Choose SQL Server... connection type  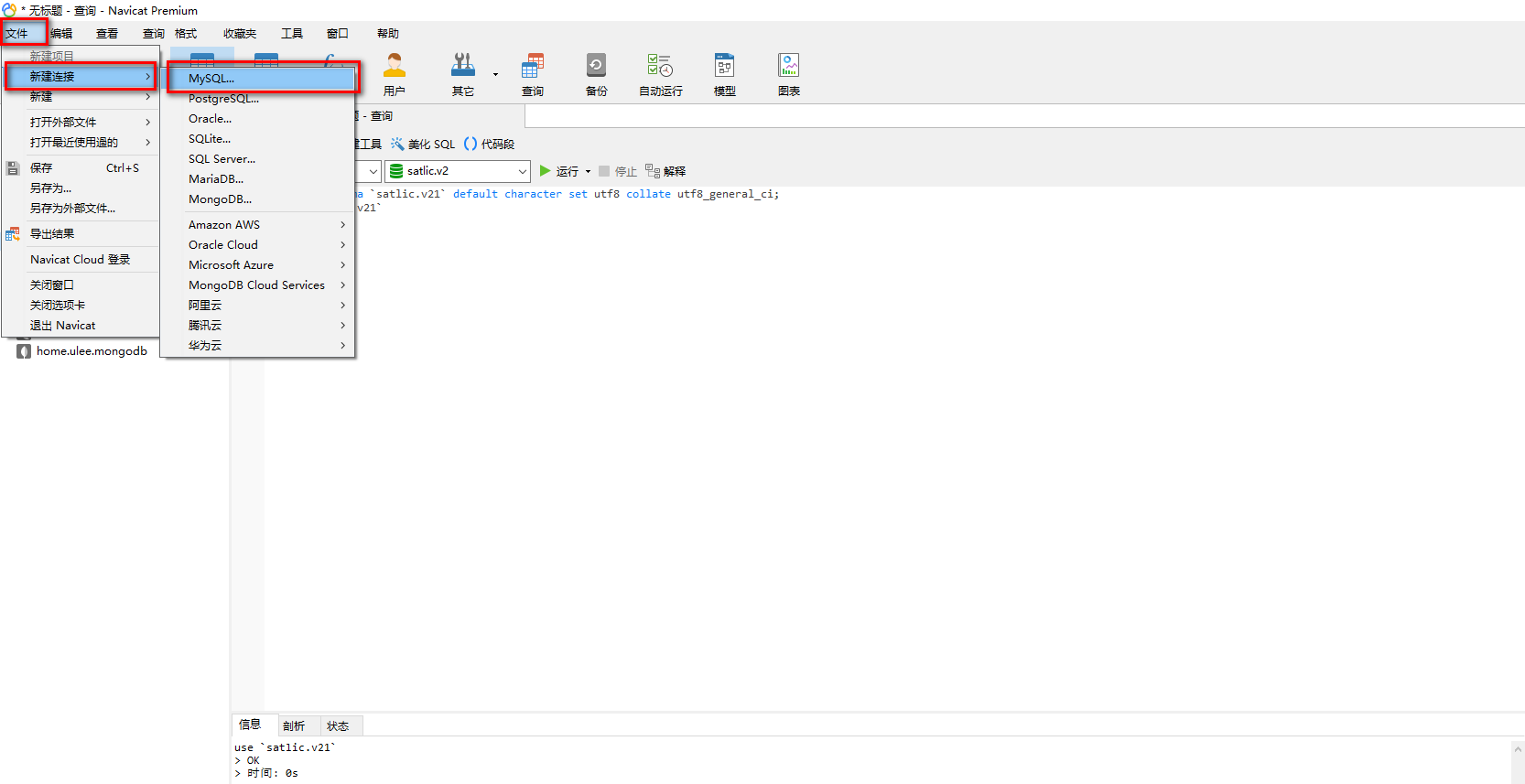[x=258, y=159]
